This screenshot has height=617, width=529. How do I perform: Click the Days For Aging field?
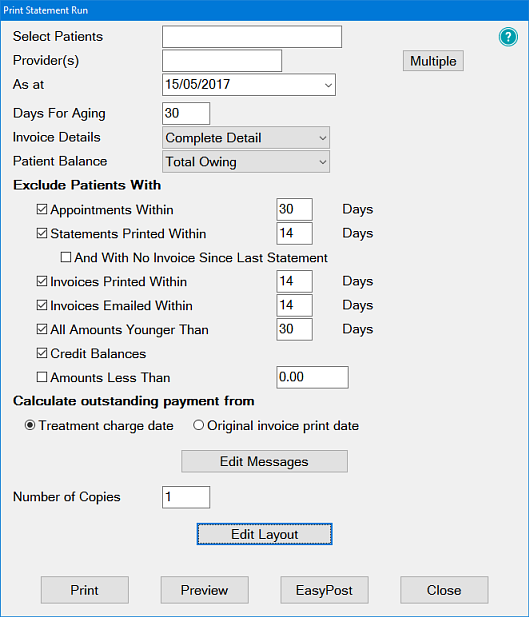(x=186, y=113)
